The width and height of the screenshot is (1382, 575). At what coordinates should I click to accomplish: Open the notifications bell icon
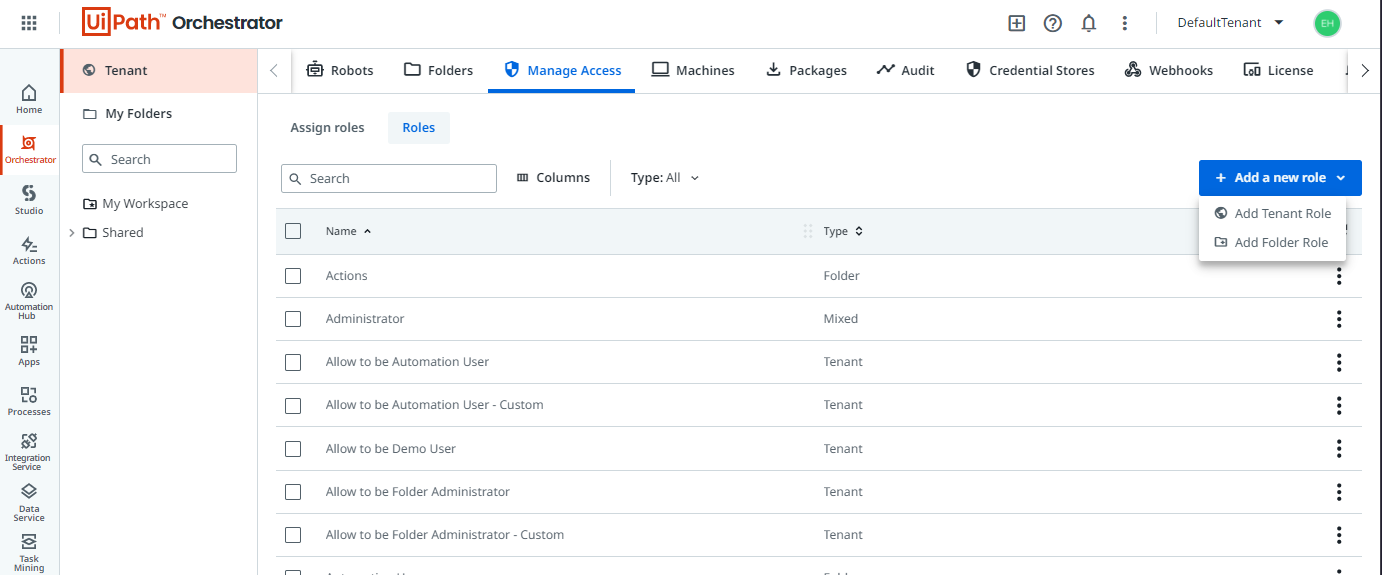coord(1089,23)
